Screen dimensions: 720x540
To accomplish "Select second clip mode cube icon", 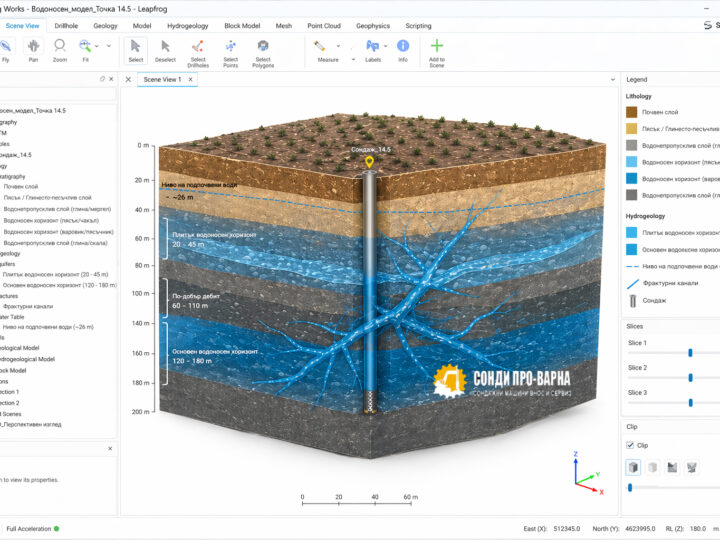I will tap(652, 467).
